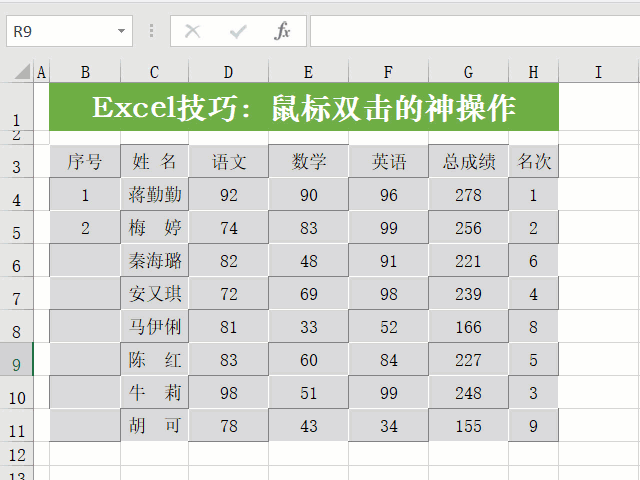This screenshot has height=480, width=640.
Task: Select row 10 header
Action: (16, 392)
